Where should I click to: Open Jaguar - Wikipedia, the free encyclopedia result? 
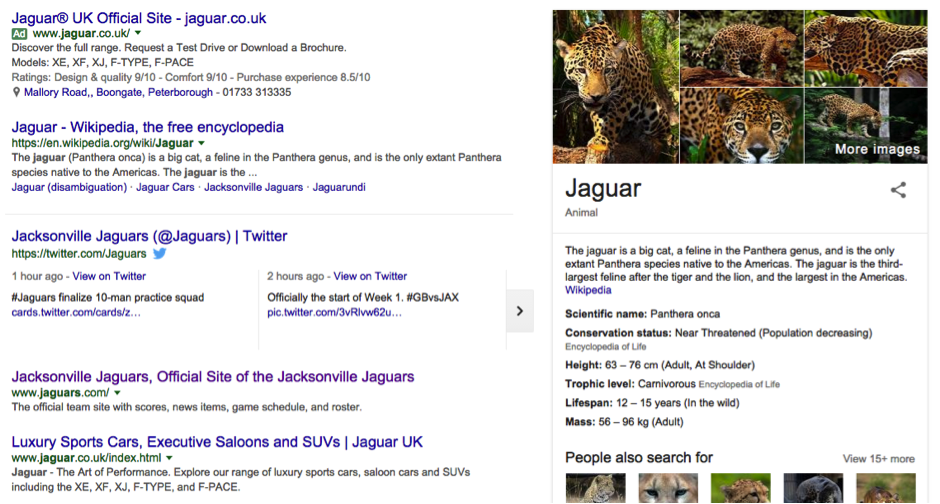click(x=147, y=127)
